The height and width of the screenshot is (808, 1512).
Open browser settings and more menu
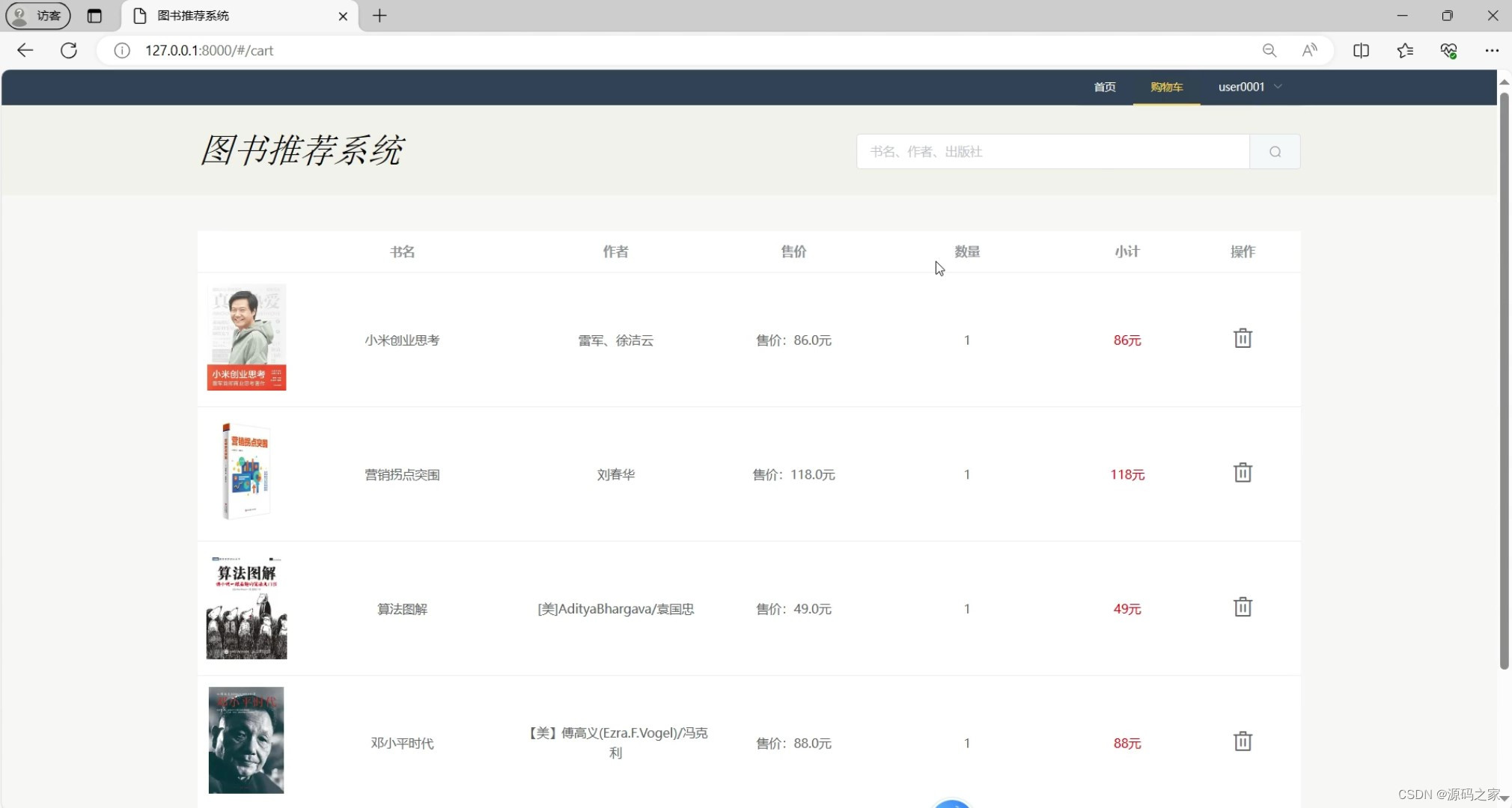1491,50
